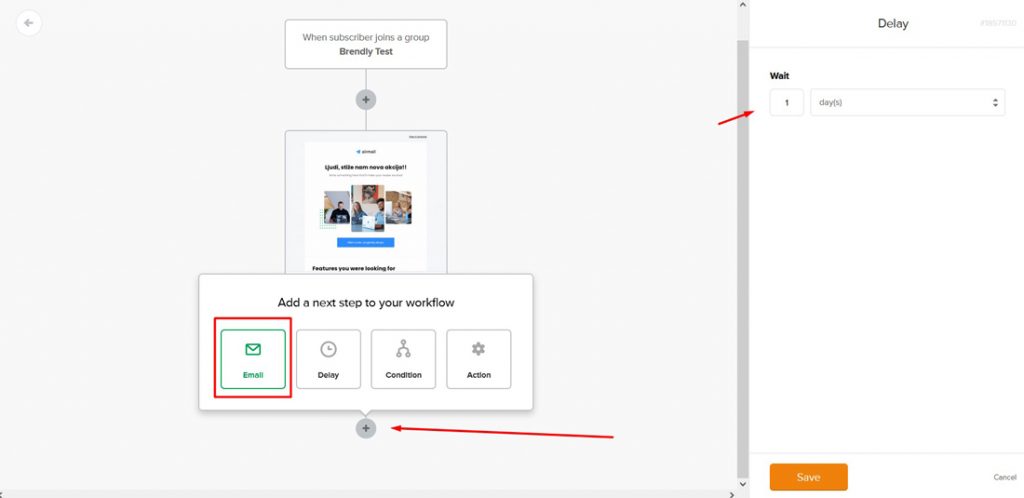1024x498 pixels.
Task: Edit the Wait number field
Action: 786,102
